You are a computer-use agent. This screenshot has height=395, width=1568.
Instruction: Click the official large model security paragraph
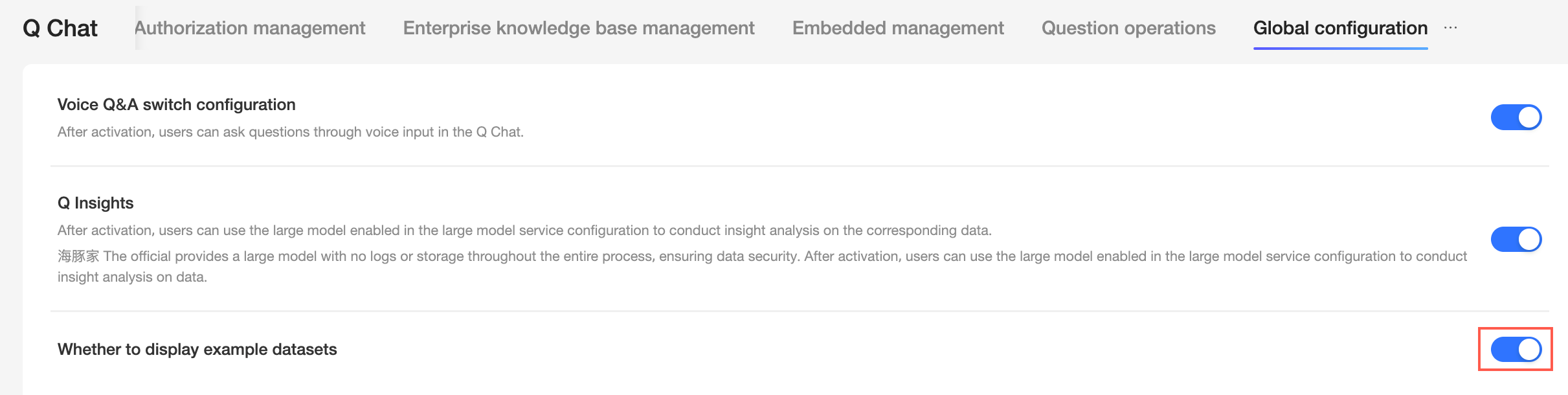pyautogui.click(x=777, y=256)
